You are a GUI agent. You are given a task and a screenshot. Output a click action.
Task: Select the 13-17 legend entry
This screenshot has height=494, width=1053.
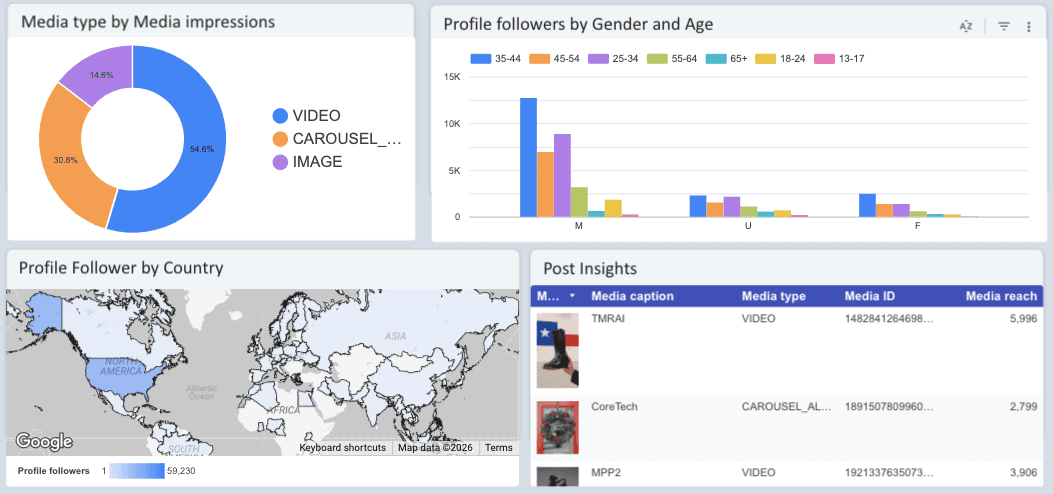(838, 59)
